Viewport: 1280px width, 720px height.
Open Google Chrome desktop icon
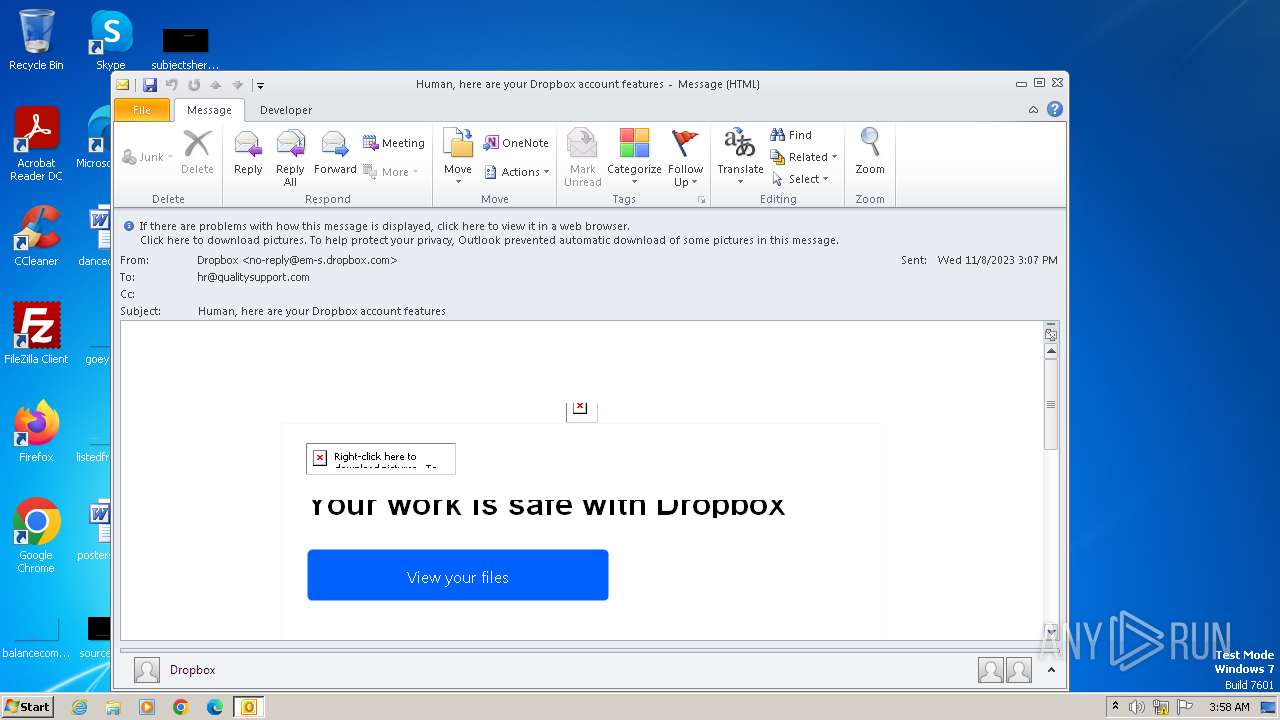36,536
